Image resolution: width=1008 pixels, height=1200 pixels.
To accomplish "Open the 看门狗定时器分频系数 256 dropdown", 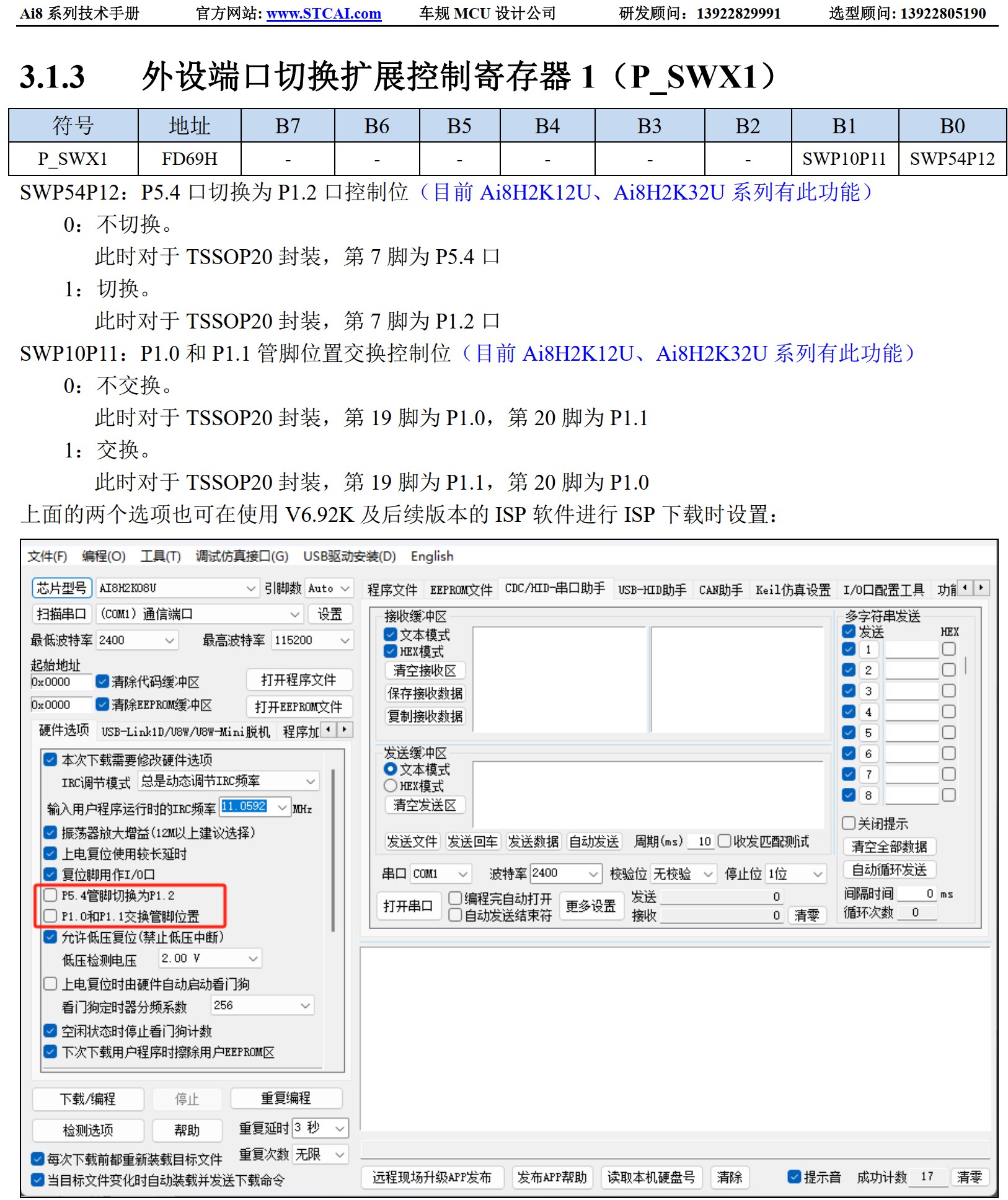I will coord(263,1005).
